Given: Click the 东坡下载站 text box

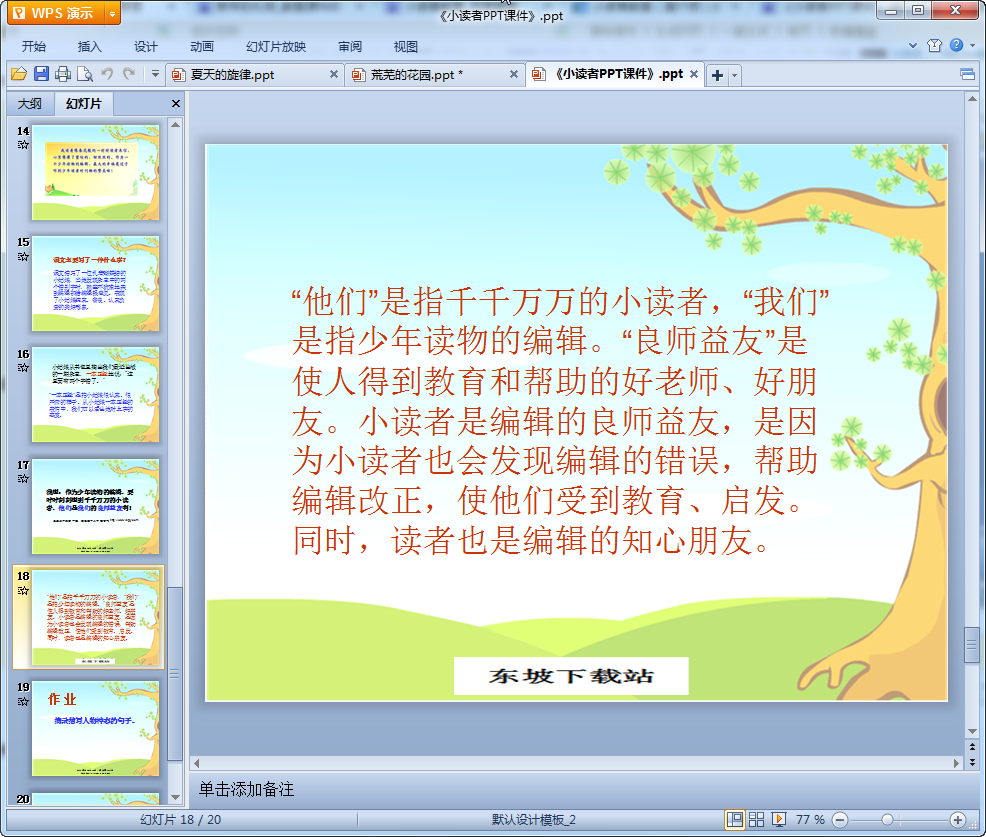Looking at the screenshot, I should pyautogui.click(x=571, y=676).
